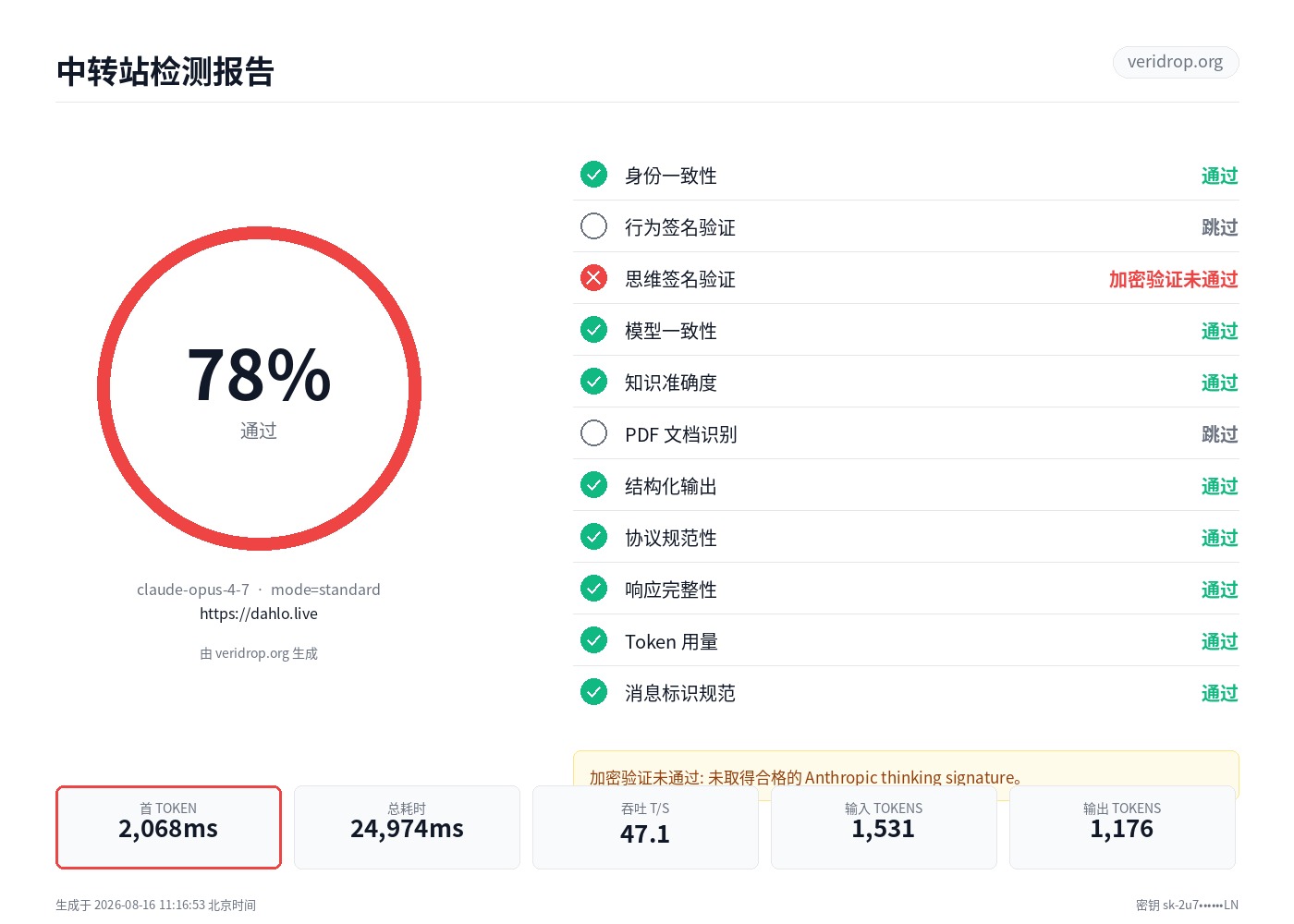
Task: Open the https://dahlo.live link
Action: (259, 614)
